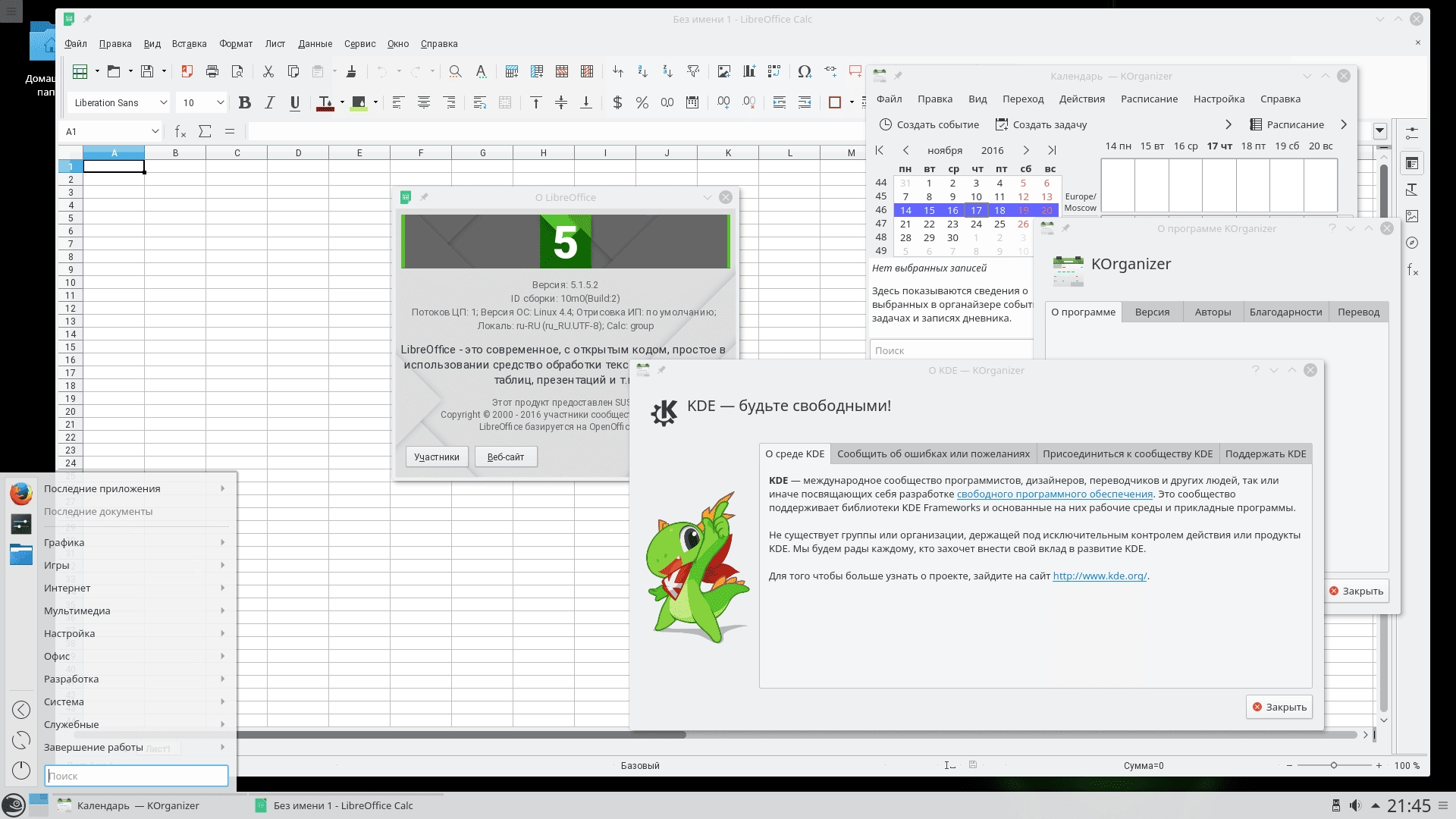Click the Print icon in Calc toolbar
This screenshot has width=1456, height=819.
tap(212, 71)
